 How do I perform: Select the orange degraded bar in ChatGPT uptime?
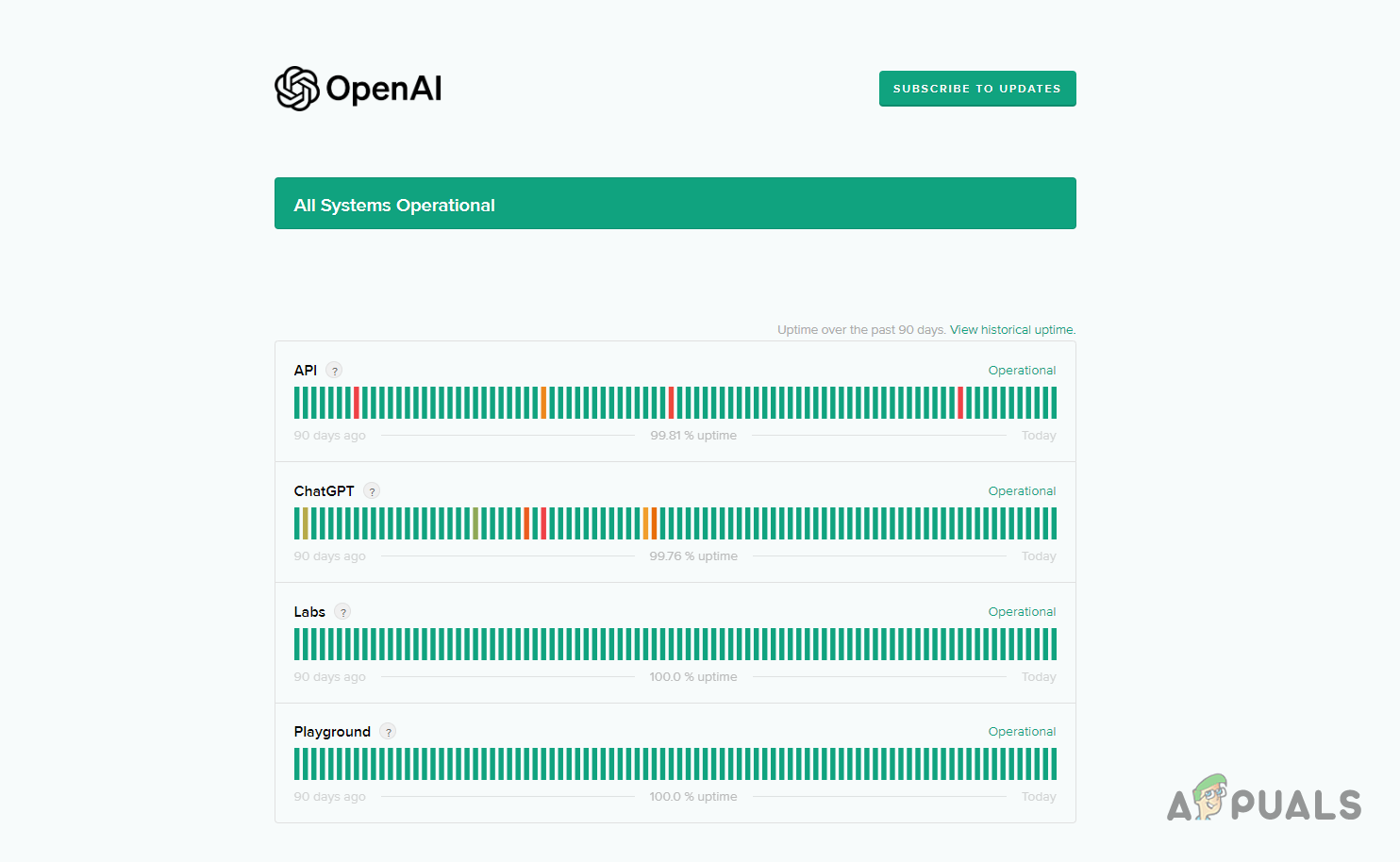tap(647, 522)
